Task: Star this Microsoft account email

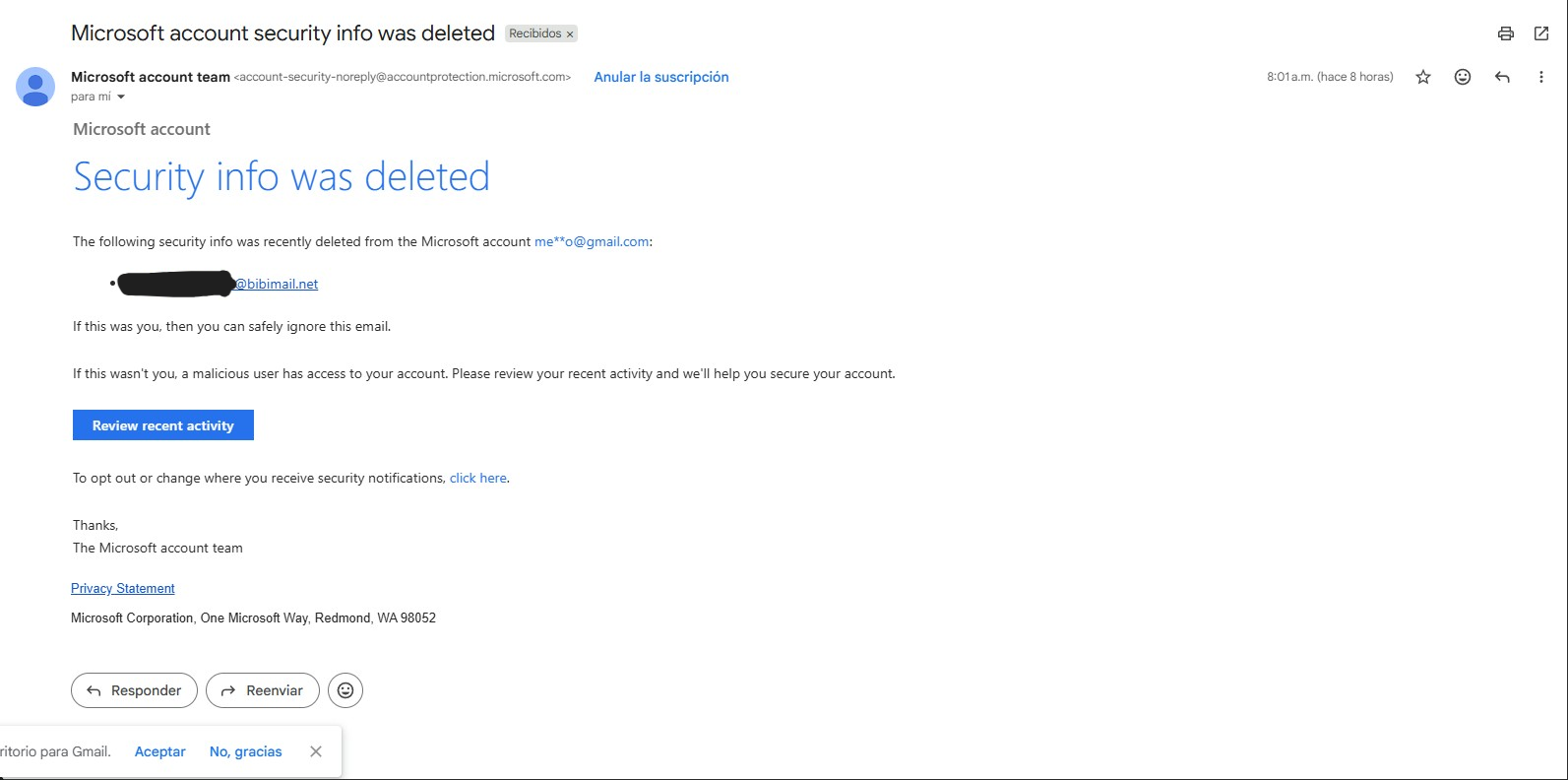Action: [x=1423, y=77]
